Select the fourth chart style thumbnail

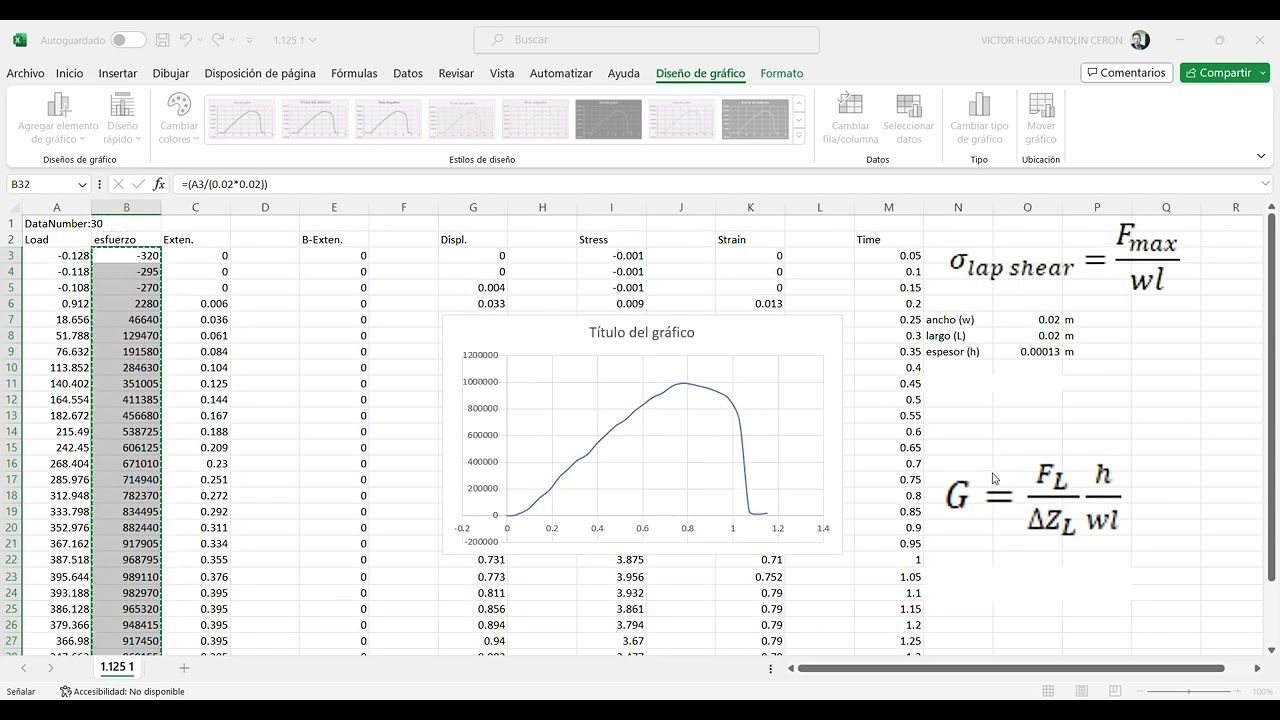461,119
